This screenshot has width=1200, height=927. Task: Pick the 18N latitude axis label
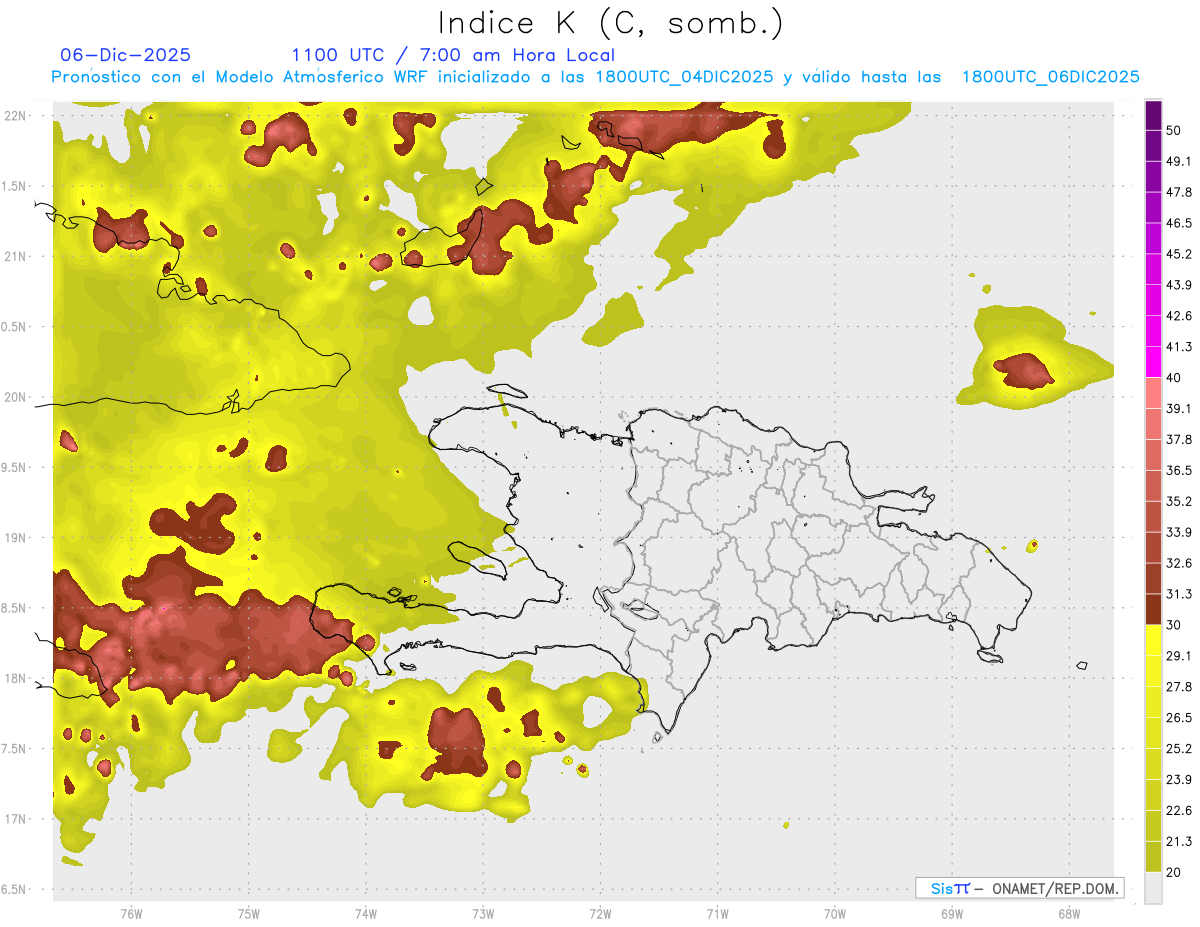pyautogui.click(x=15, y=678)
